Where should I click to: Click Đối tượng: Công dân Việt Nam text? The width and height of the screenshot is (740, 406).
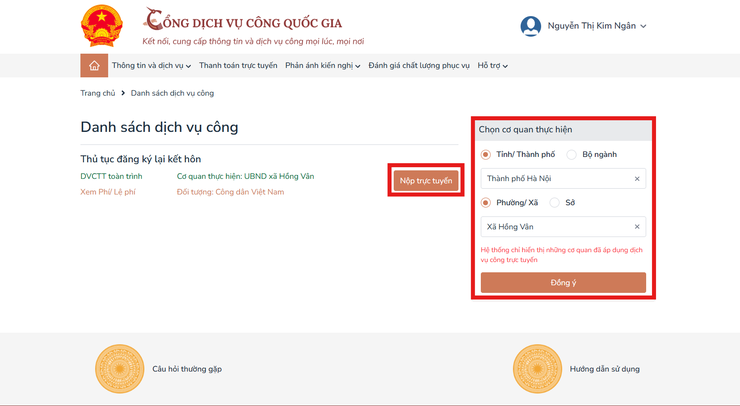coord(230,192)
